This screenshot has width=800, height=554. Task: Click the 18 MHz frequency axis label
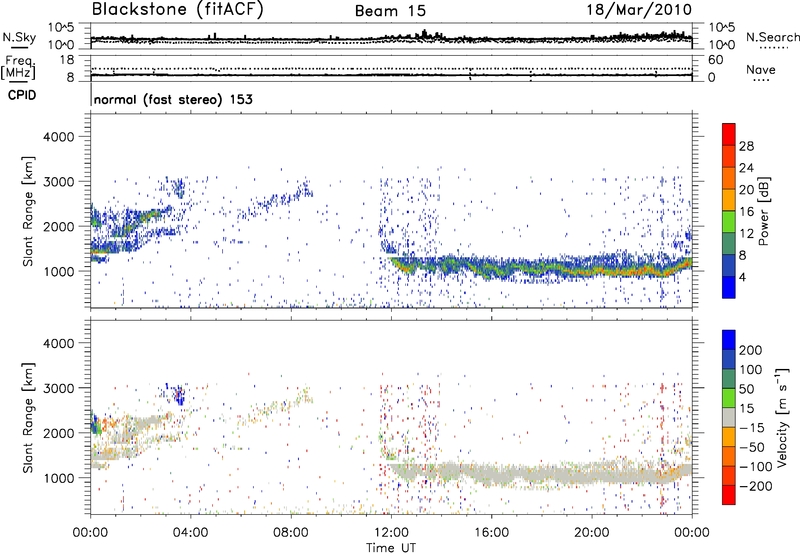coord(66,60)
